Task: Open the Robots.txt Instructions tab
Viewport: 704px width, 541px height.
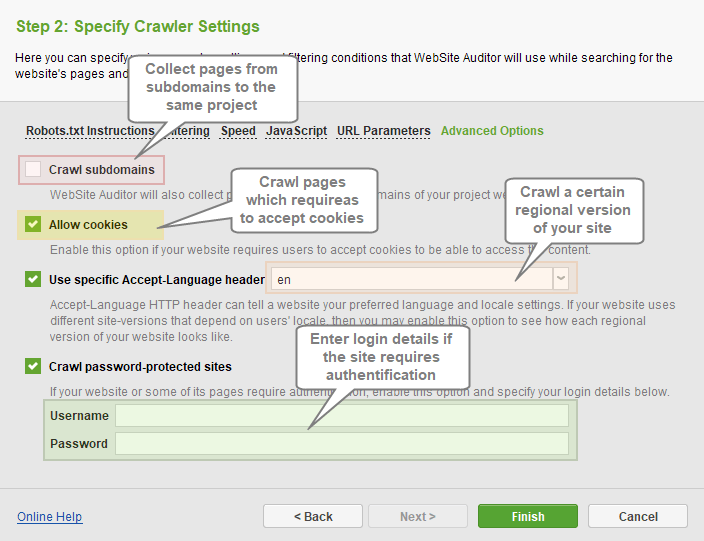Action: click(x=89, y=131)
